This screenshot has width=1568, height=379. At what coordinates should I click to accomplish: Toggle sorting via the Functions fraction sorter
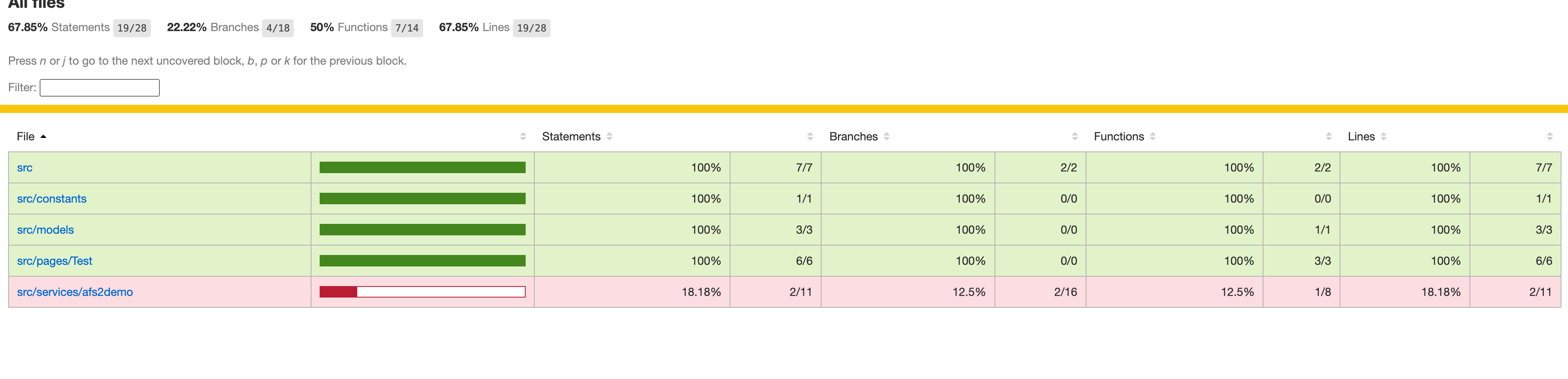click(1328, 136)
